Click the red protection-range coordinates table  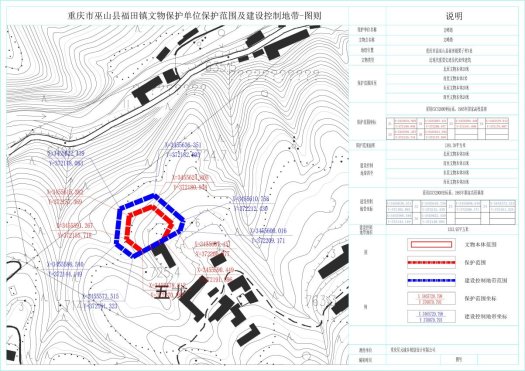[x=448, y=129]
